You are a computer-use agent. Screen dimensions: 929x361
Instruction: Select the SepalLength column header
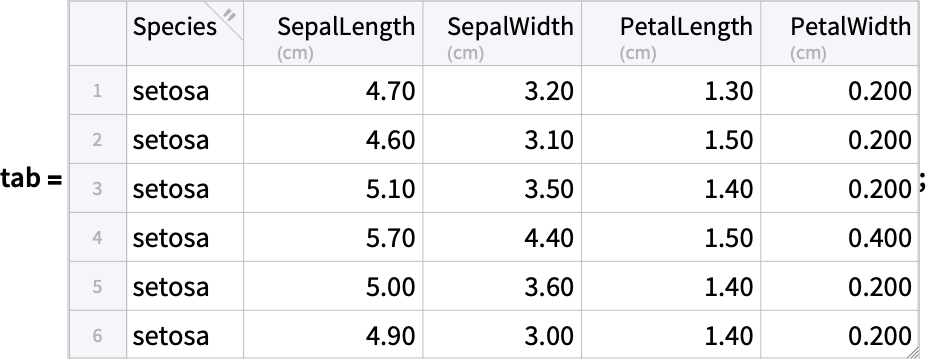(x=333, y=33)
